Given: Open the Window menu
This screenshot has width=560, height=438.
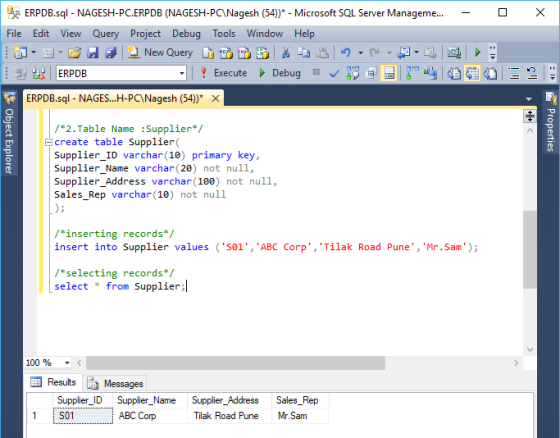Looking at the screenshot, I should pos(265,34).
